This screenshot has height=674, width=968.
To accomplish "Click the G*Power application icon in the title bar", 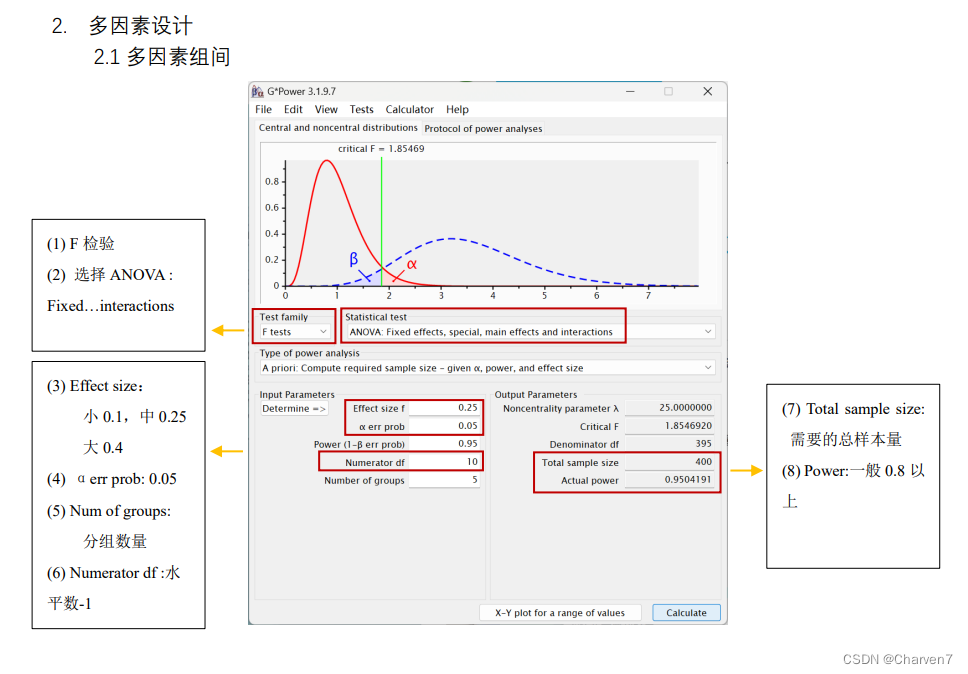I will tap(259, 90).
